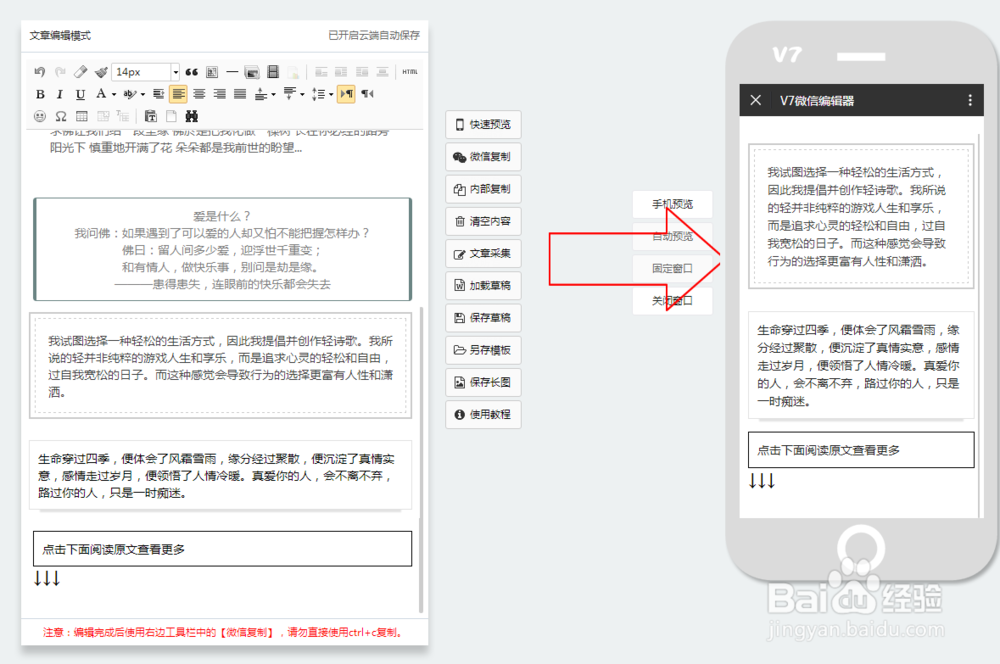Toggle underline formatting
1000x664 pixels.
point(79,94)
